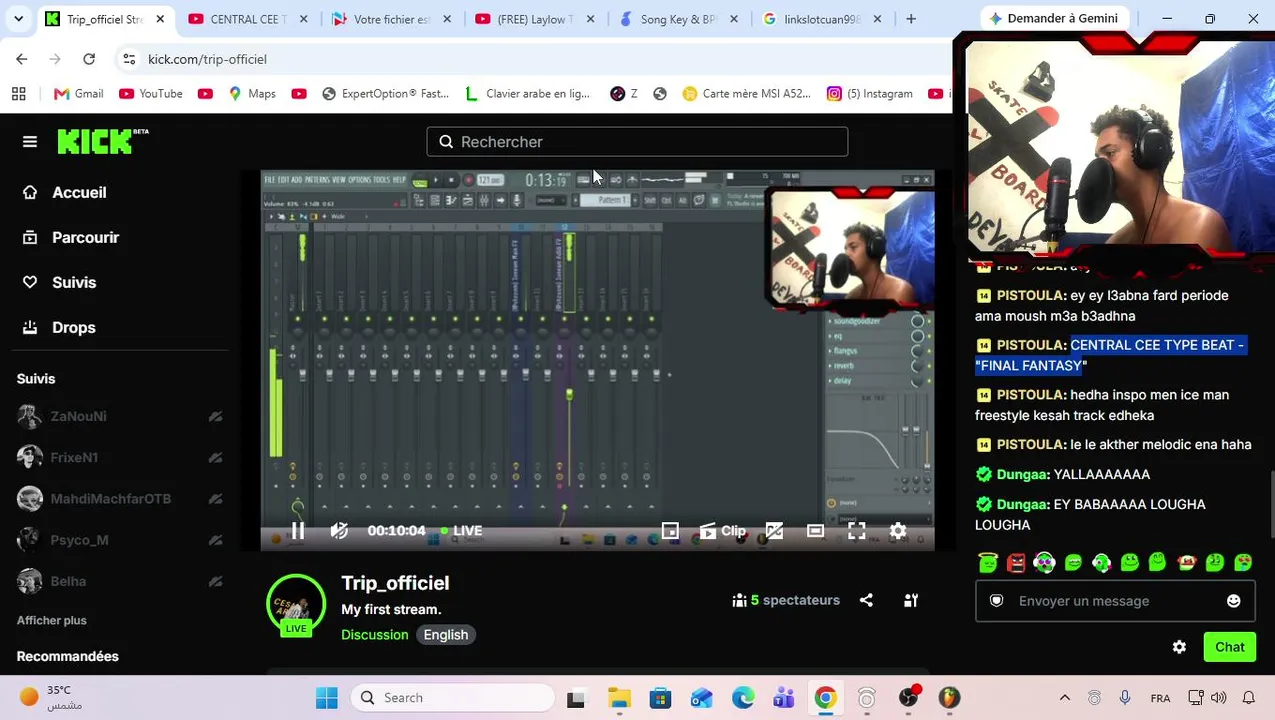Click highlighted CENTRAL CEE TYPE BEAT message

click(1111, 355)
